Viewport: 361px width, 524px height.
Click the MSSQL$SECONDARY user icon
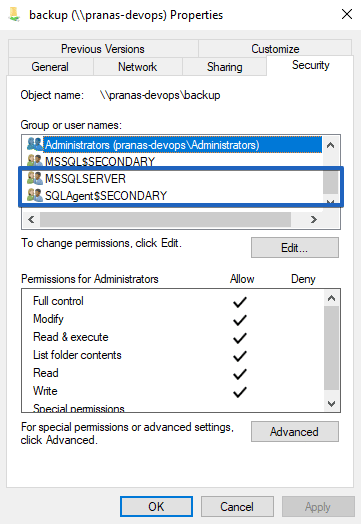(34, 161)
